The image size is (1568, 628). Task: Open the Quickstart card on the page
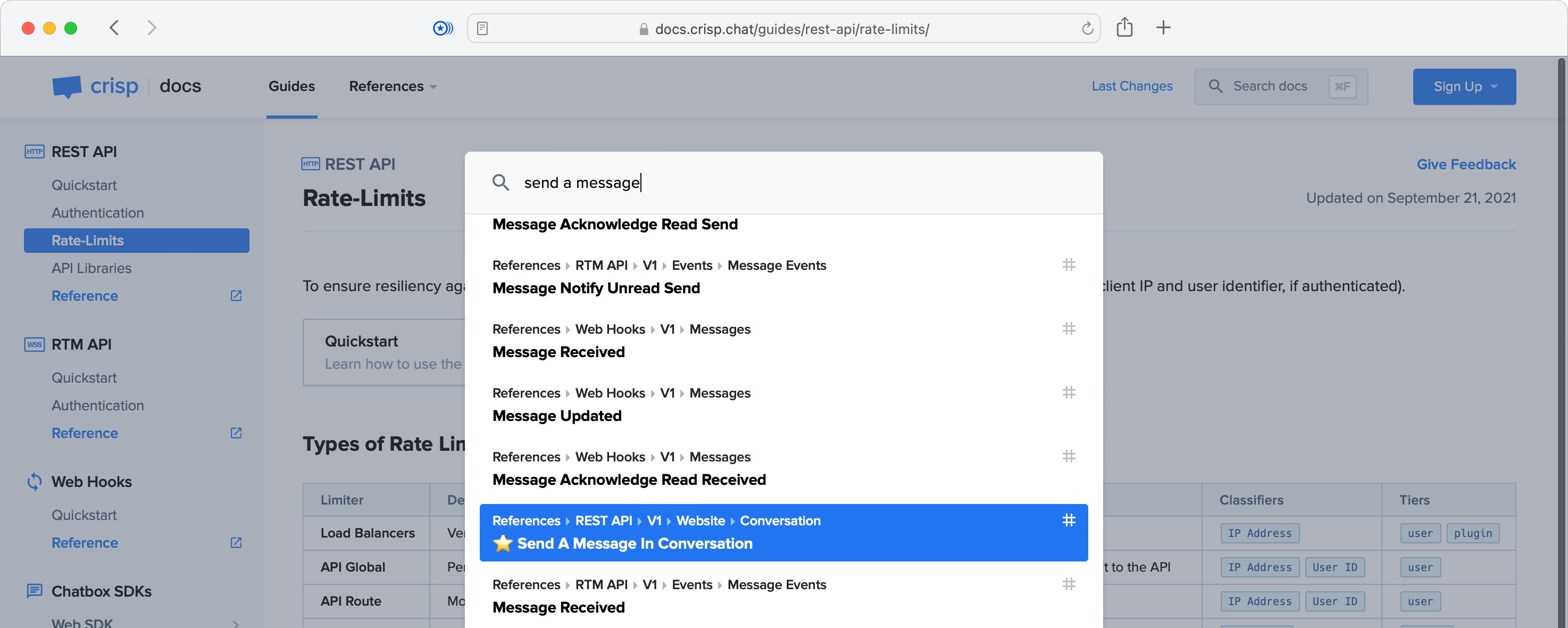(385, 352)
